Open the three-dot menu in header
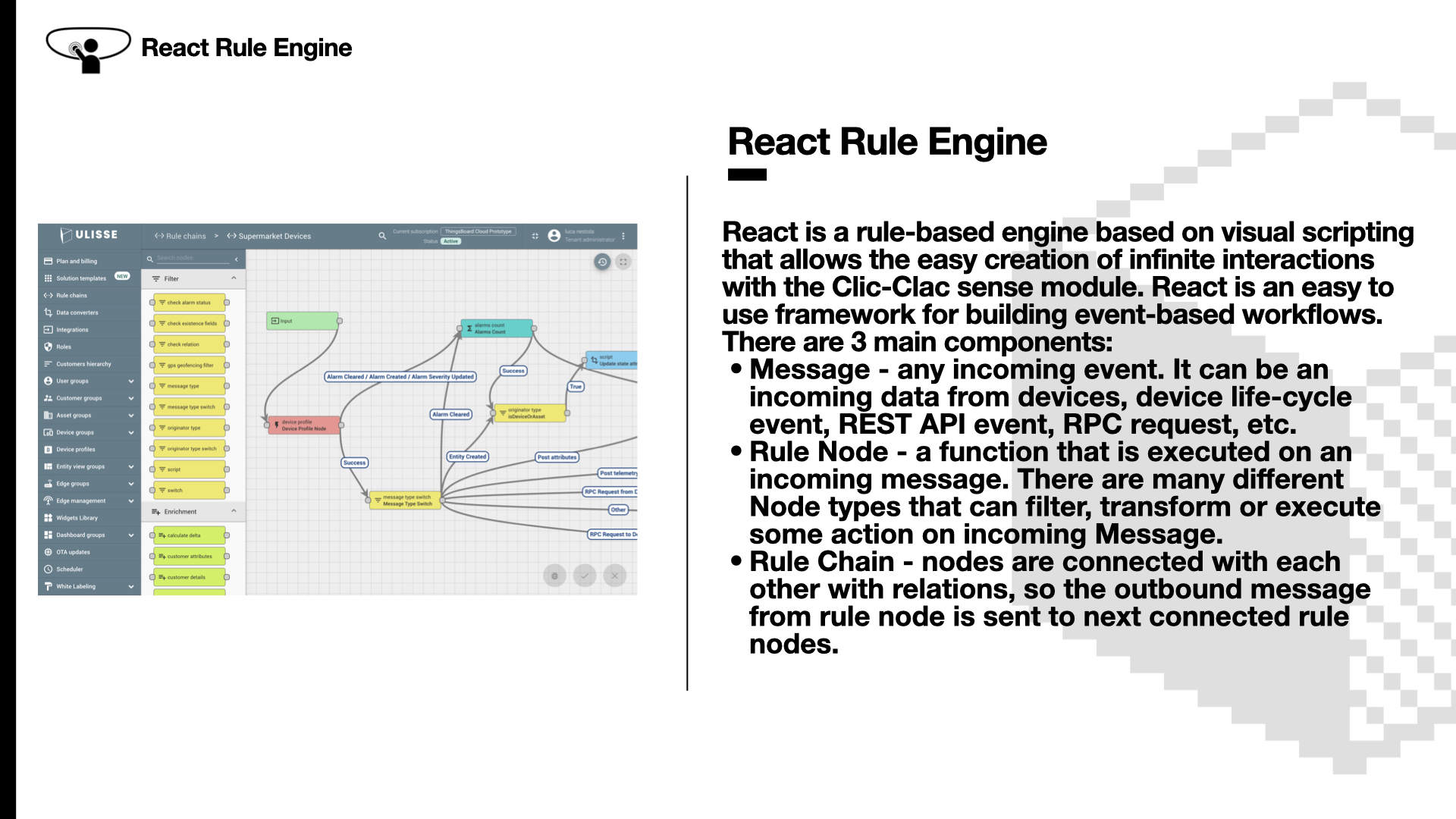This screenshot has width=1456, height=819. (623, 236)
